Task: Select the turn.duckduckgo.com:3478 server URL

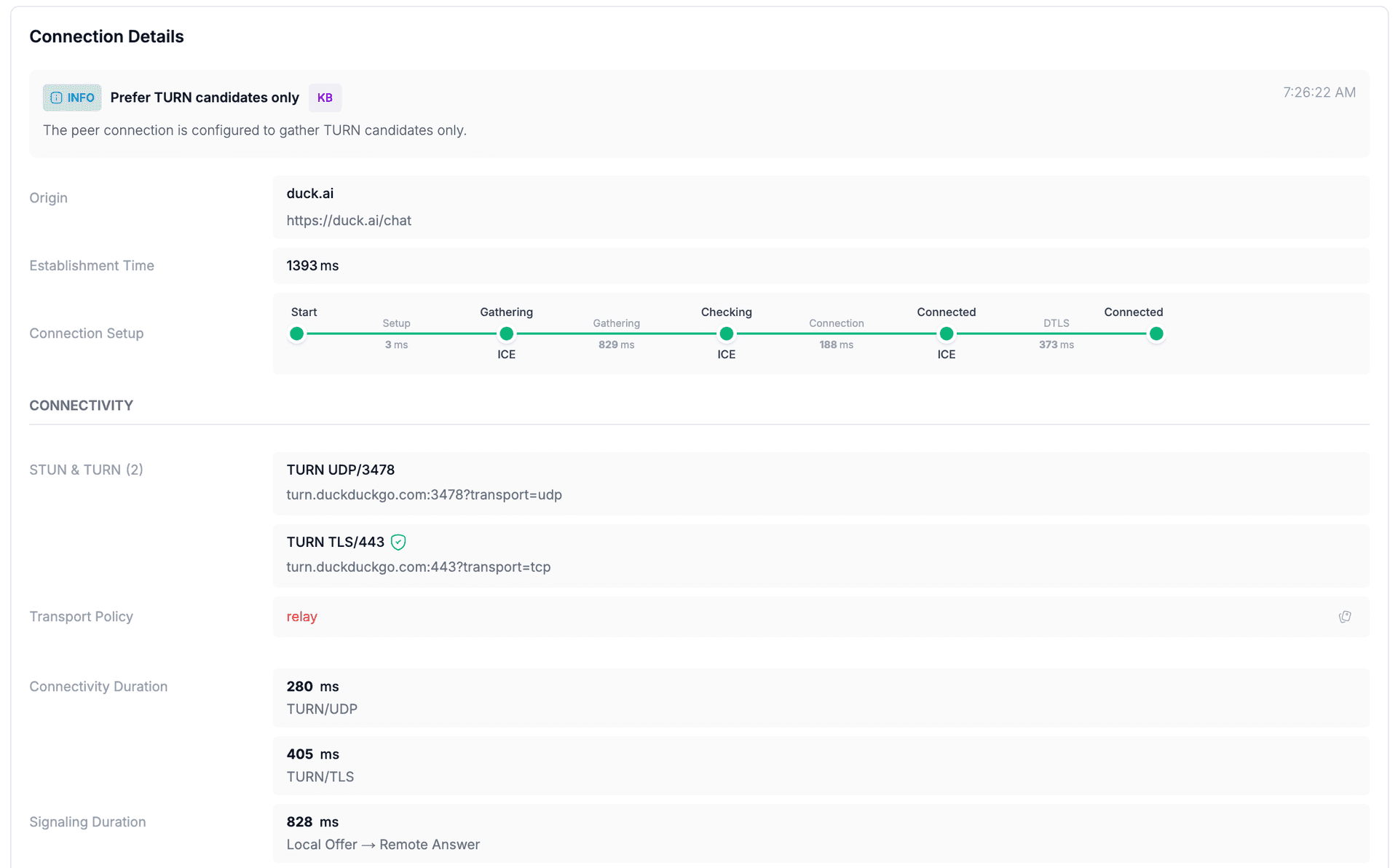Action: pyautogui.click(x=424, y=494)
